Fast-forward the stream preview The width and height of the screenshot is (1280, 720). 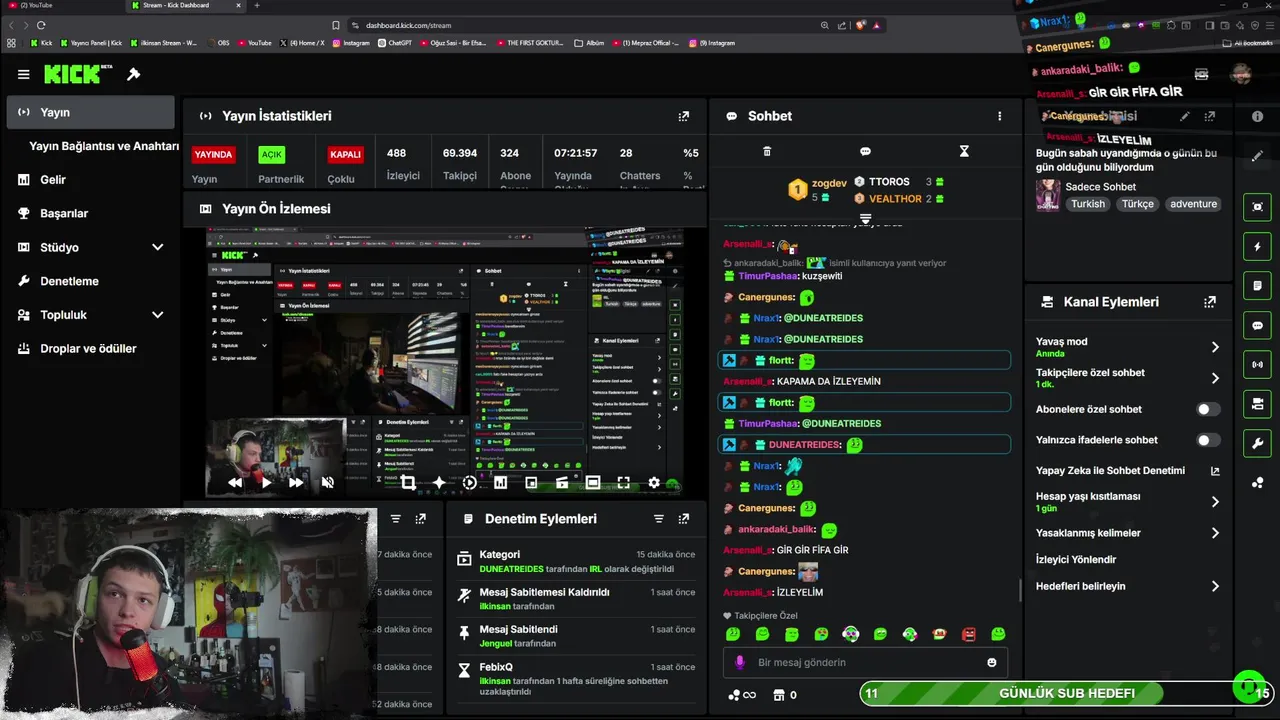(x=296, y=482)
